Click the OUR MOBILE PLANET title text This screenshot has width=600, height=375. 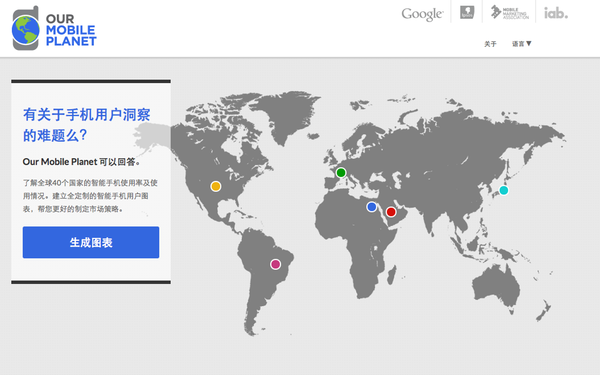click(71, 30)
